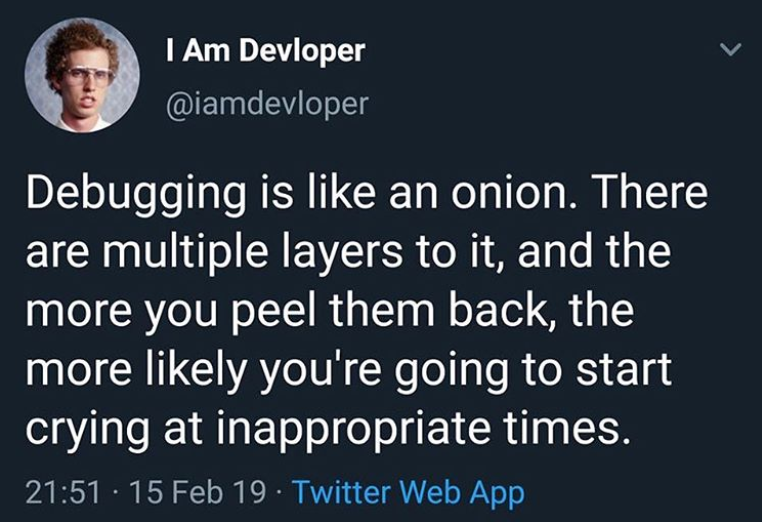Screen dimensions: 762x522
Task: Click the glasses in the avatar photo
Action: click(89, 75)
